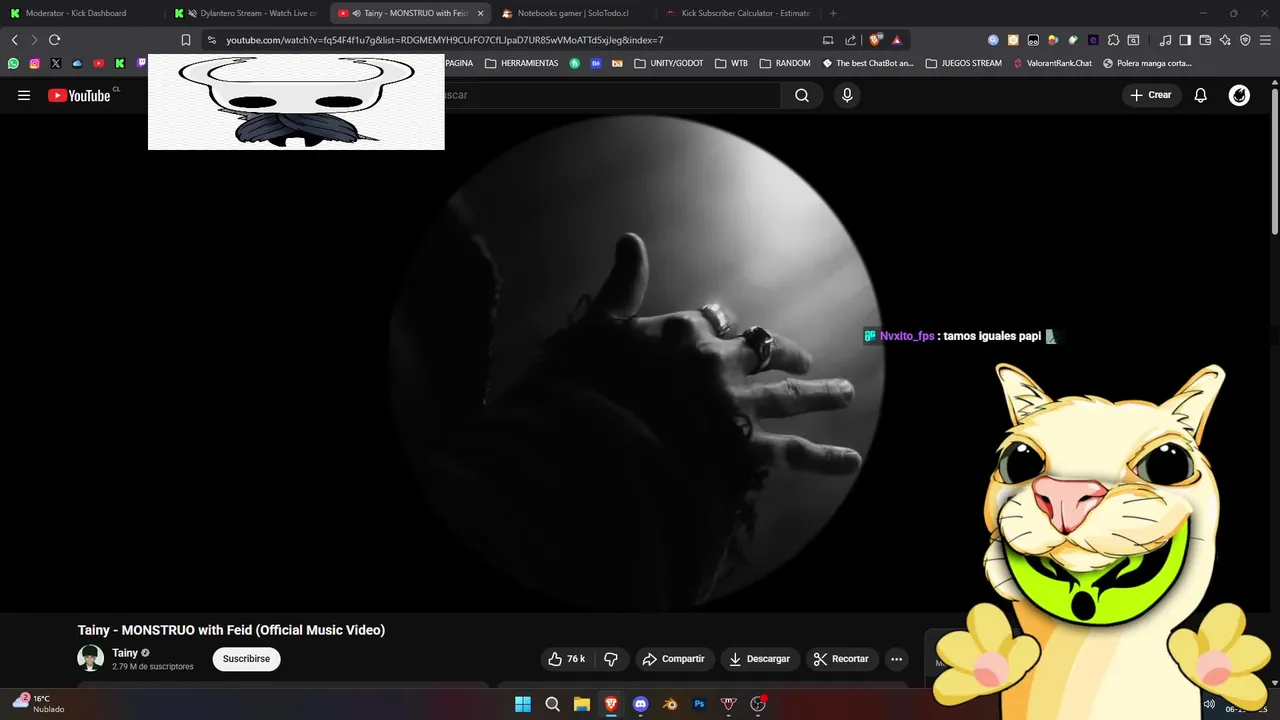This screenshot has height=720, width=1280.
Task: Open The best ChatBot bookmark
Action: pyautogui.click(x=868, y=63)
